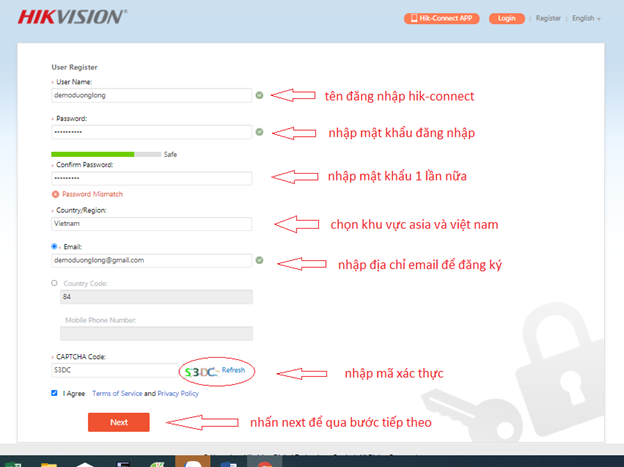This screenshot has width=624, height=467.
Task: Click the Next button
Action: click(x=119, y=422)
